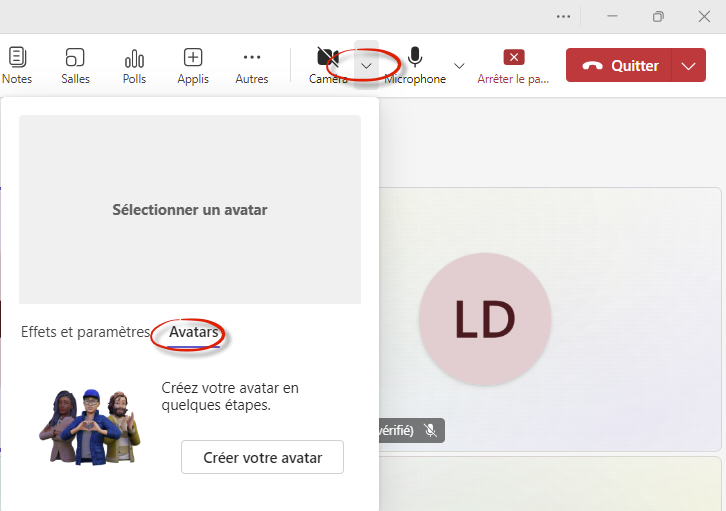726x511 pixels.
Task: Click Arrêter le partage icon
Action: (x=513, y=57)
